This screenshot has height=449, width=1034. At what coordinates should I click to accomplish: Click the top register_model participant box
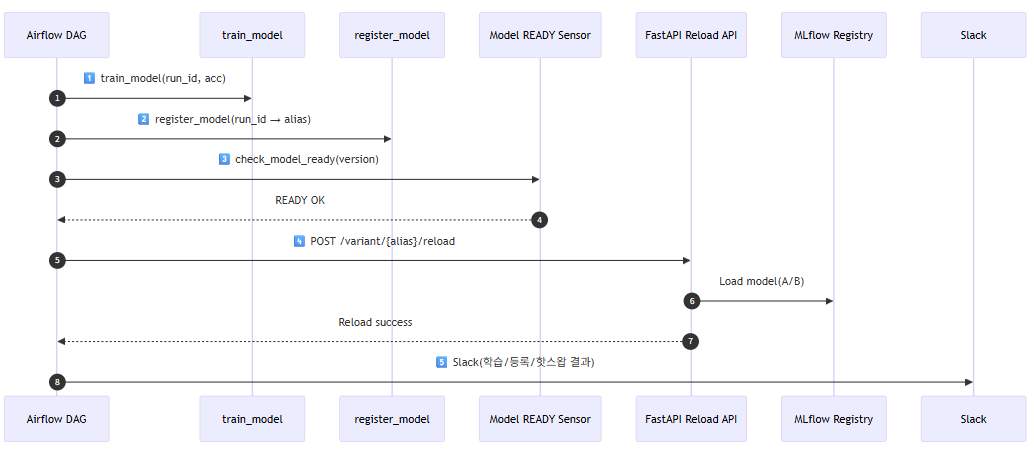pyautogui.click(x=392, y=35)
